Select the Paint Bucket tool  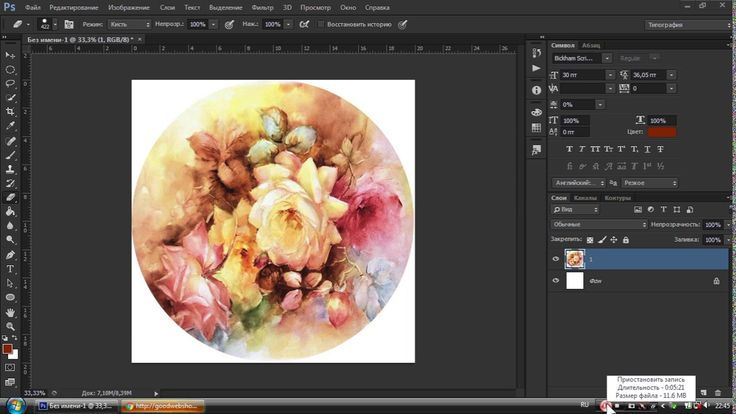click(10, 211)
